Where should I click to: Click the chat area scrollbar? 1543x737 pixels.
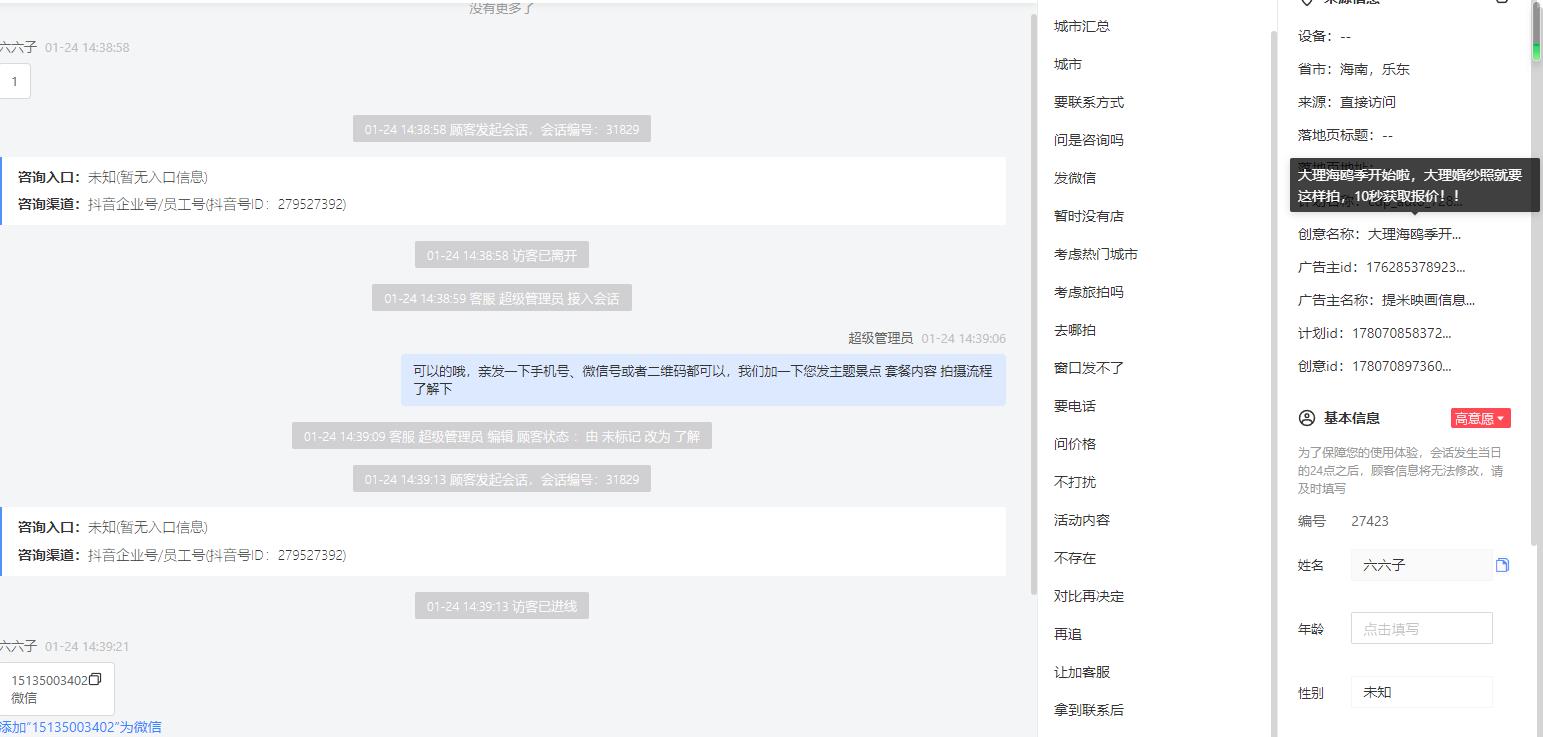[x=1032, y=300]
